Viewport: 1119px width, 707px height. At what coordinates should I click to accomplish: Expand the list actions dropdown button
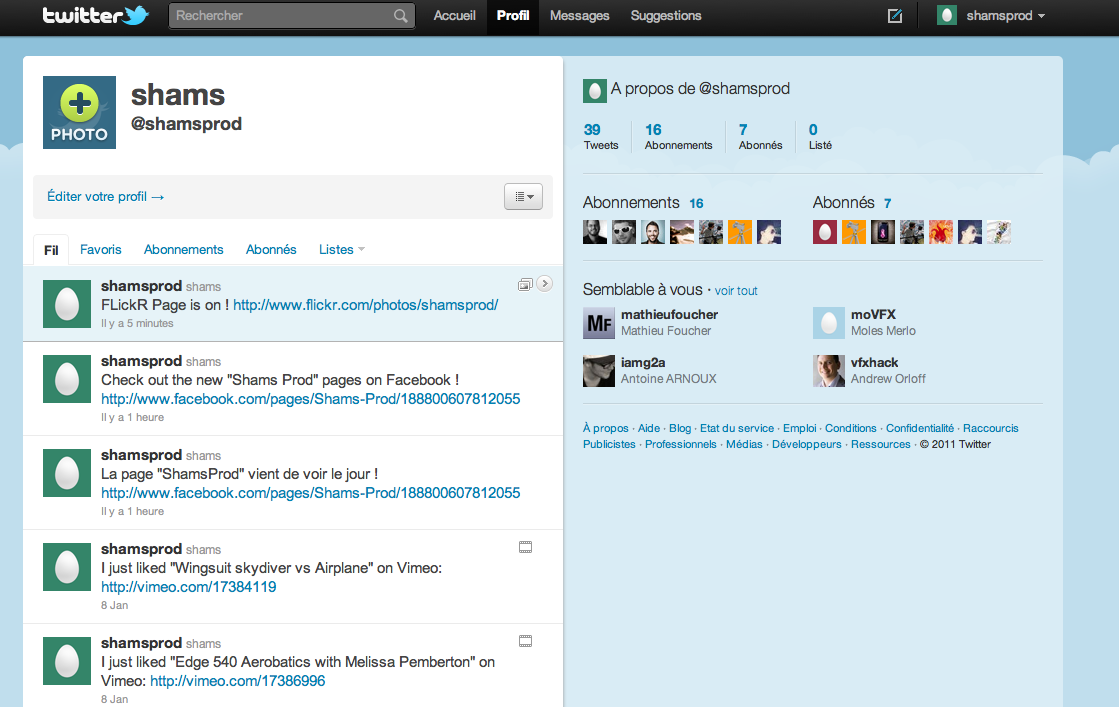pyautogui.click(x=523, y=197)
